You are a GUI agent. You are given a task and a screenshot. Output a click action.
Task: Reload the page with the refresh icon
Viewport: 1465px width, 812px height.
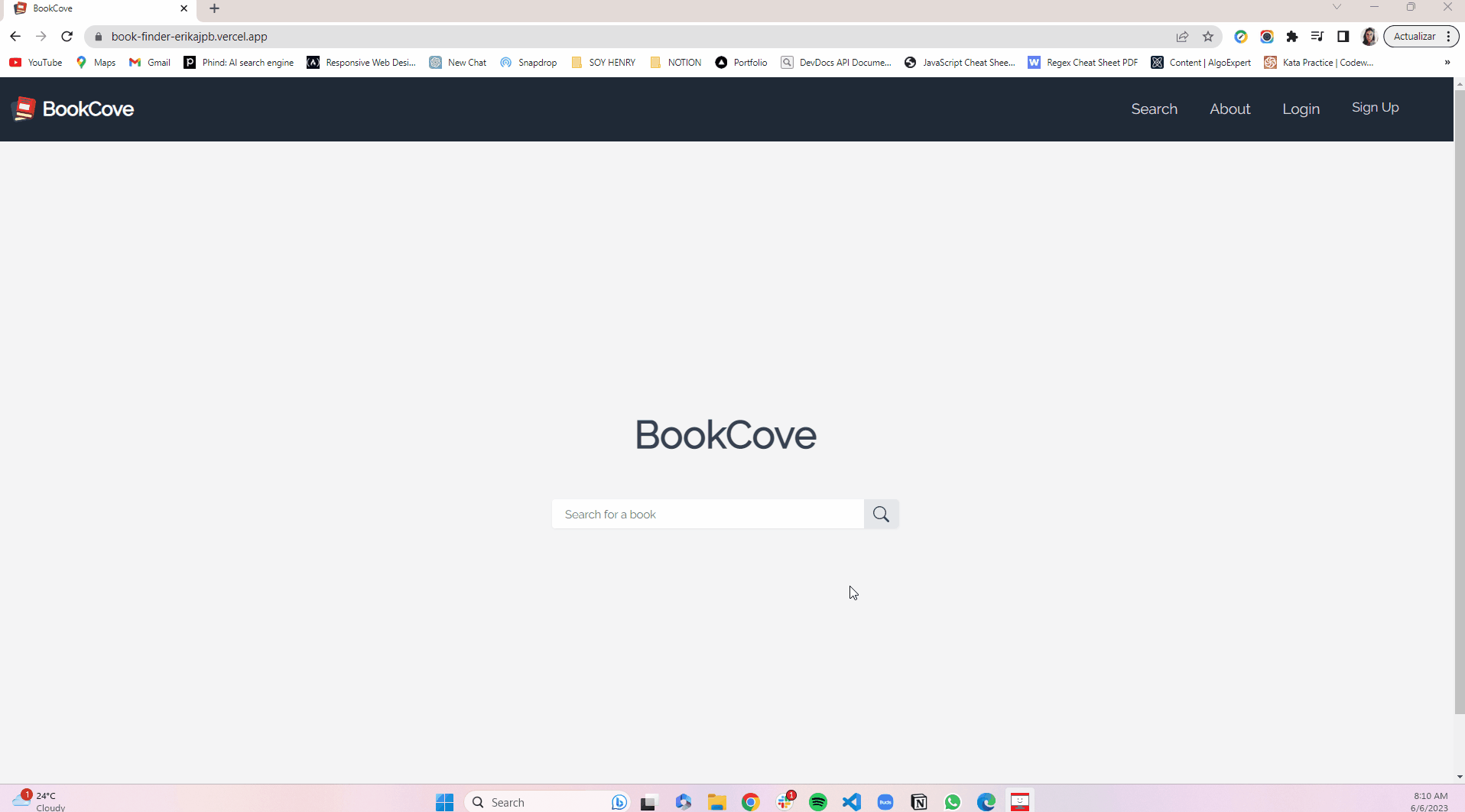click(x=67, y=36)
